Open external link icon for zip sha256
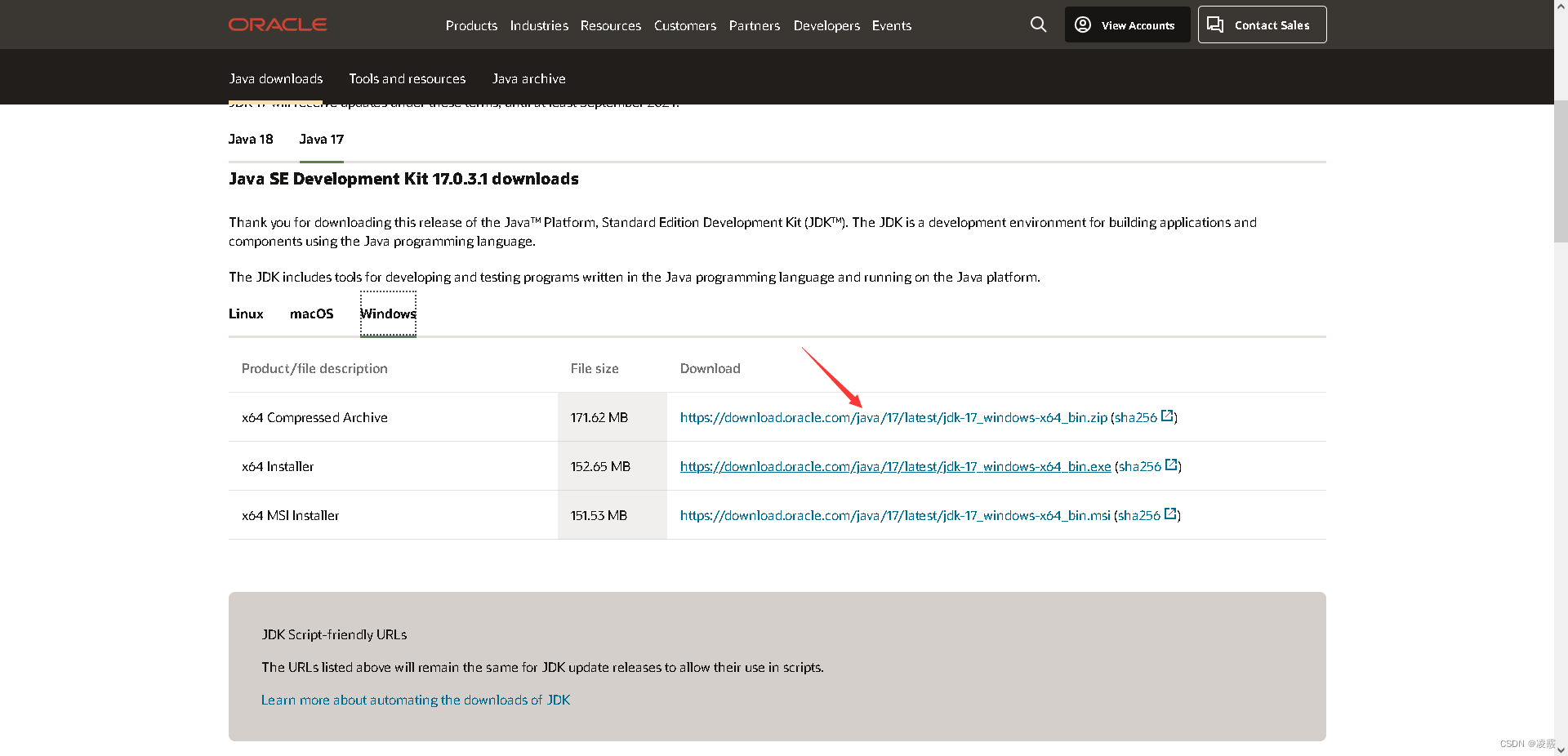The image size is (1568, 756). [x=1167, y=416]
